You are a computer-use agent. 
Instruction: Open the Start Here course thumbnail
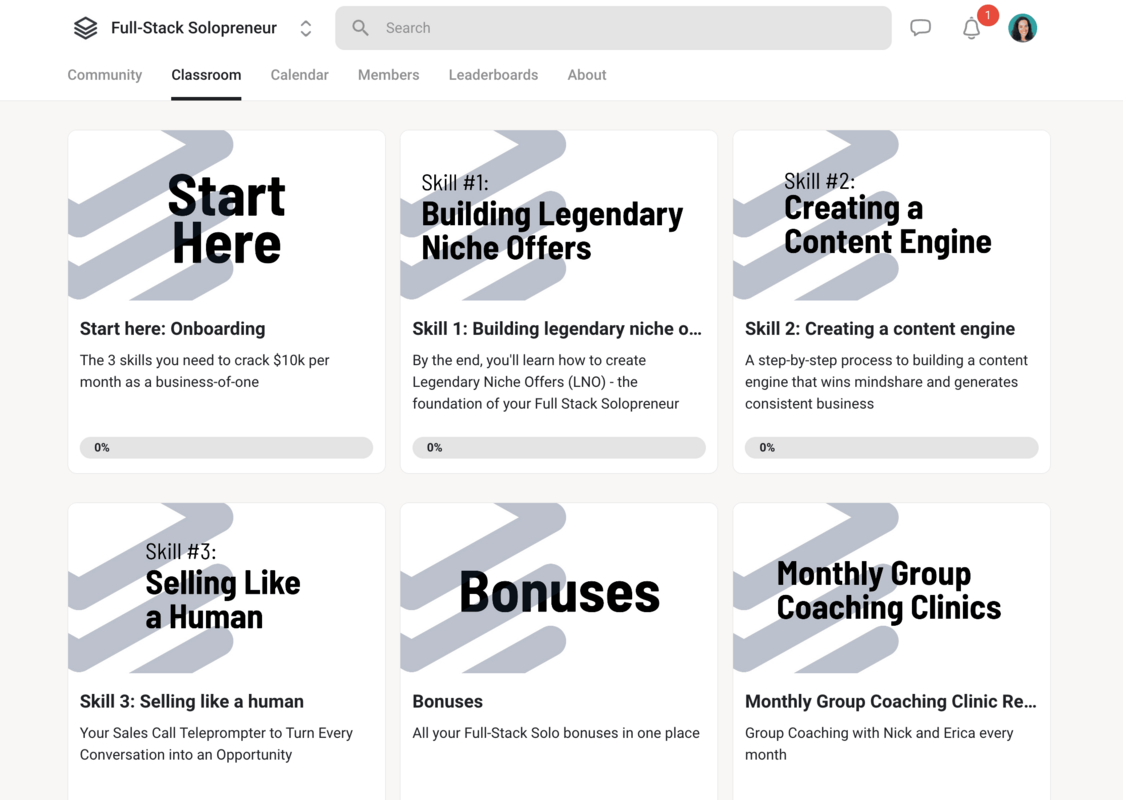(x=226, y=216)
